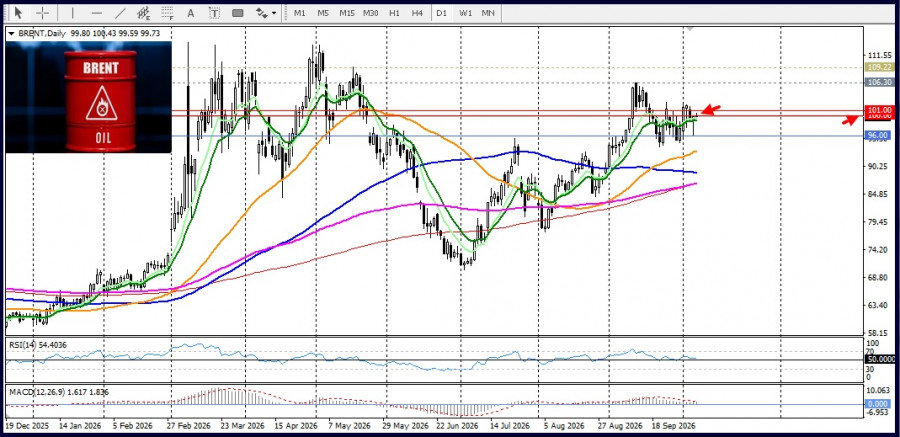Click the chart shift triangle marker at top
Image resolution: width=900 pixels, height=437 pixels.
tap(690, 29)
